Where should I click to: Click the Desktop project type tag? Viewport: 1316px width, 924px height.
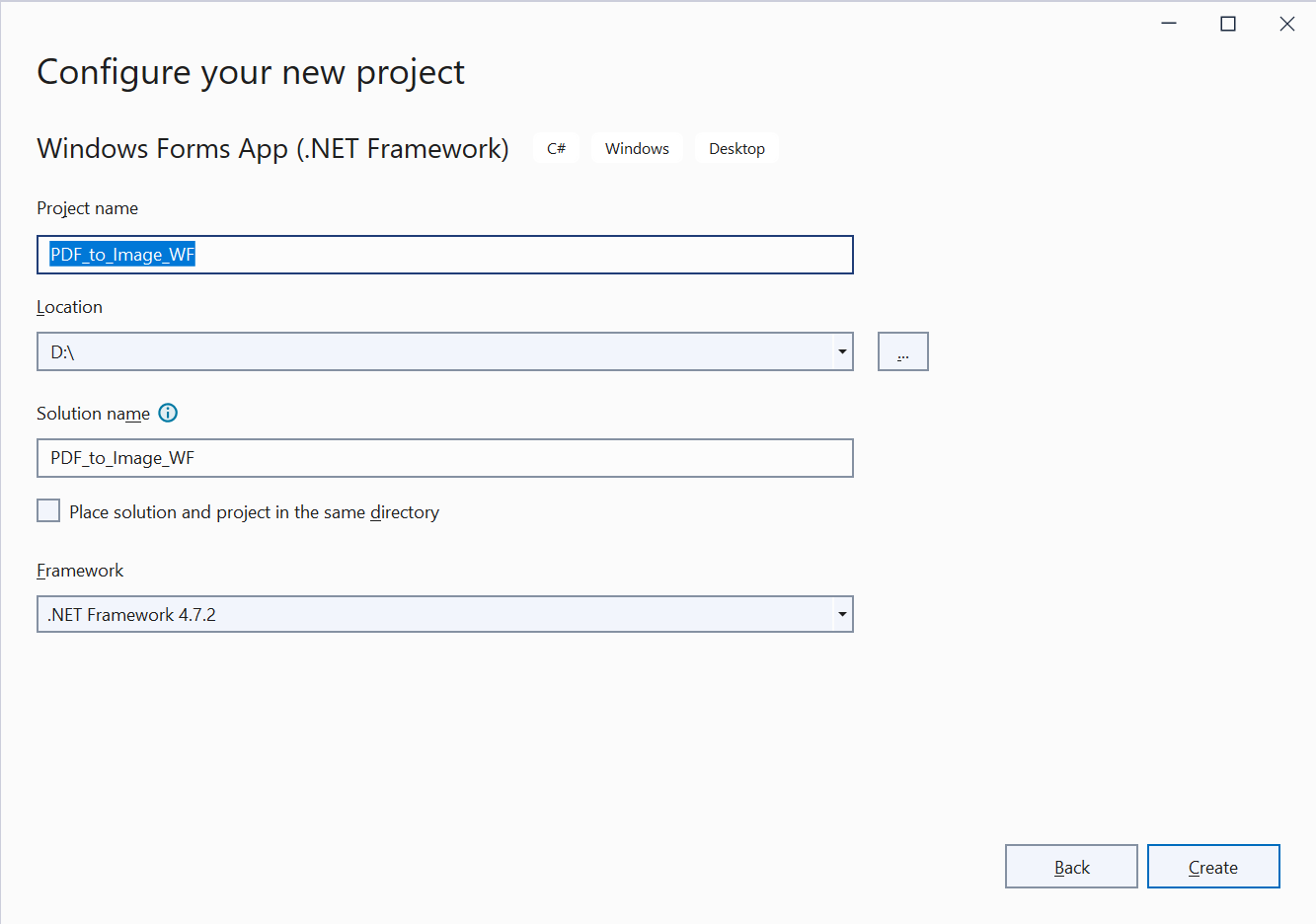point(736,148)
